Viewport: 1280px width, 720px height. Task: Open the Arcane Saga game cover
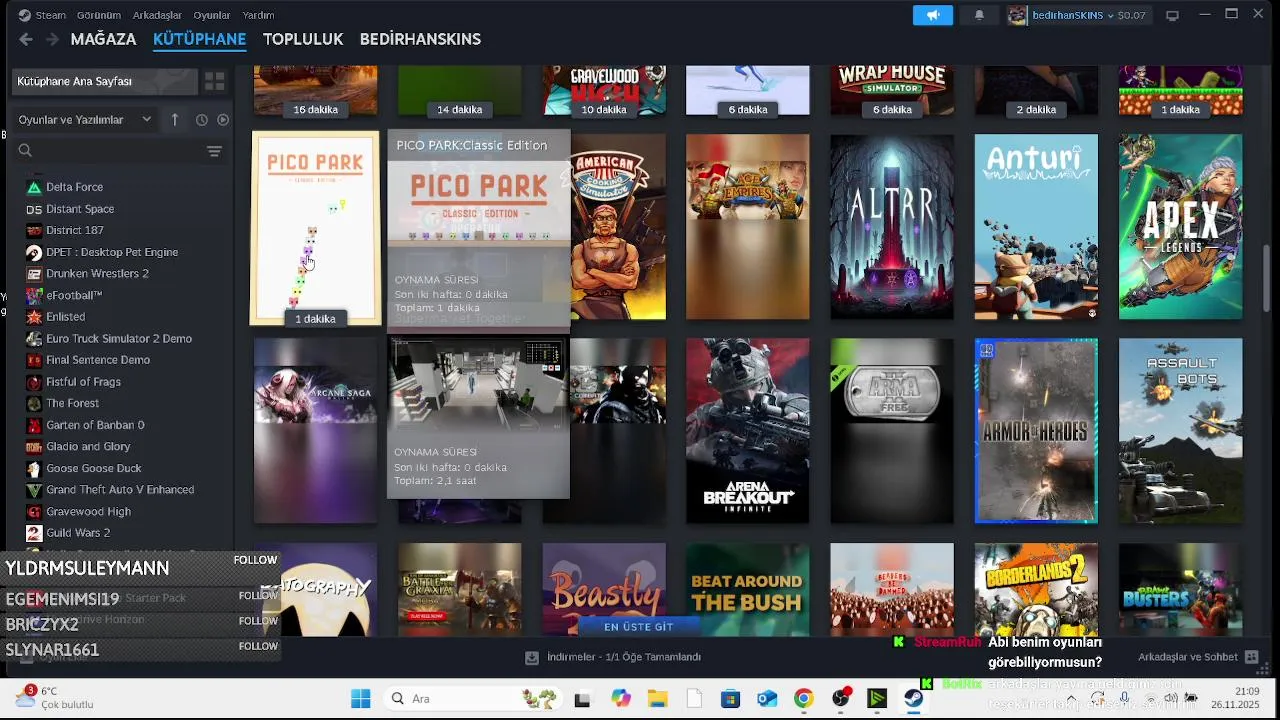[x=315, y=431]
